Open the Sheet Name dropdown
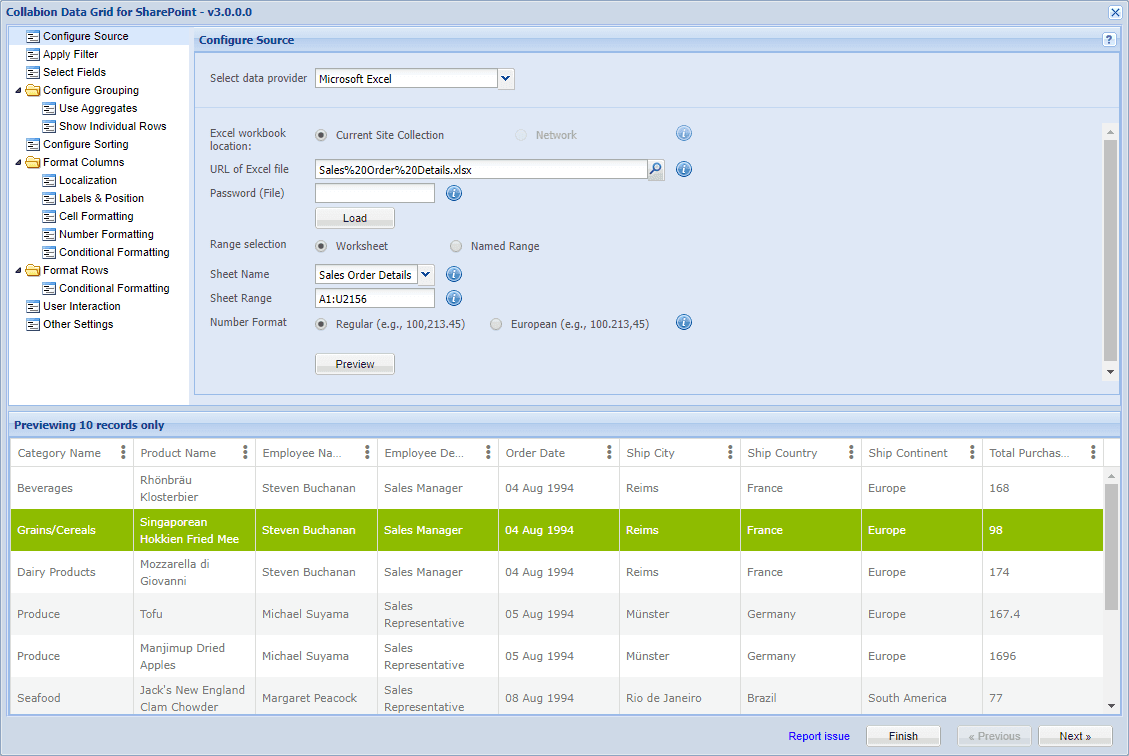Image resolution: width=1129 pixels, height=756 pixels. 426,274
